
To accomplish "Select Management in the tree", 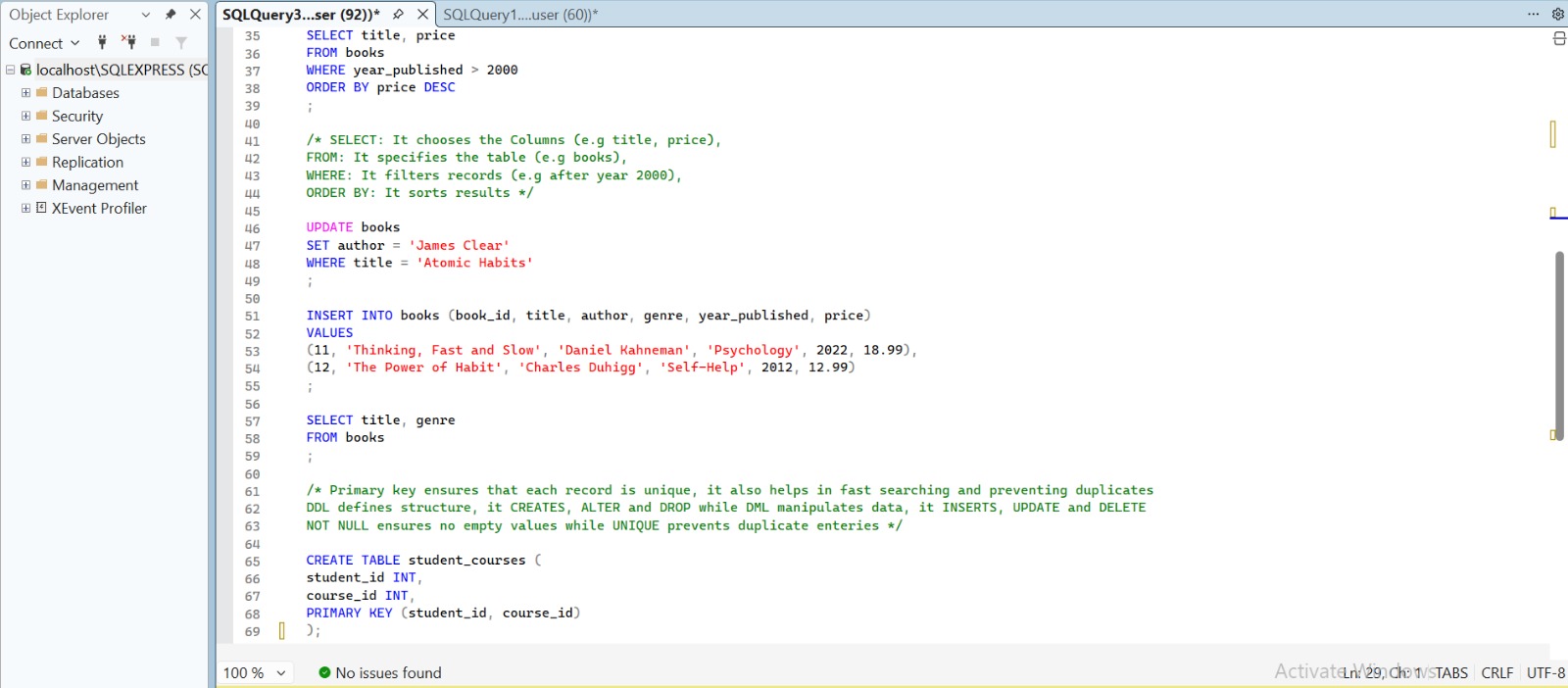I will click(95, 185).
